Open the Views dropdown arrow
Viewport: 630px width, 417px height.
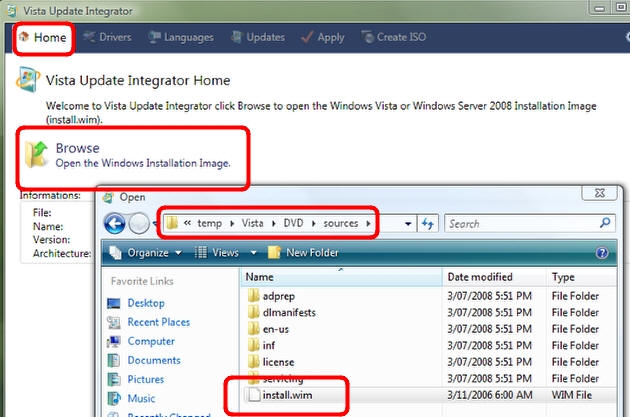(254, 253)
